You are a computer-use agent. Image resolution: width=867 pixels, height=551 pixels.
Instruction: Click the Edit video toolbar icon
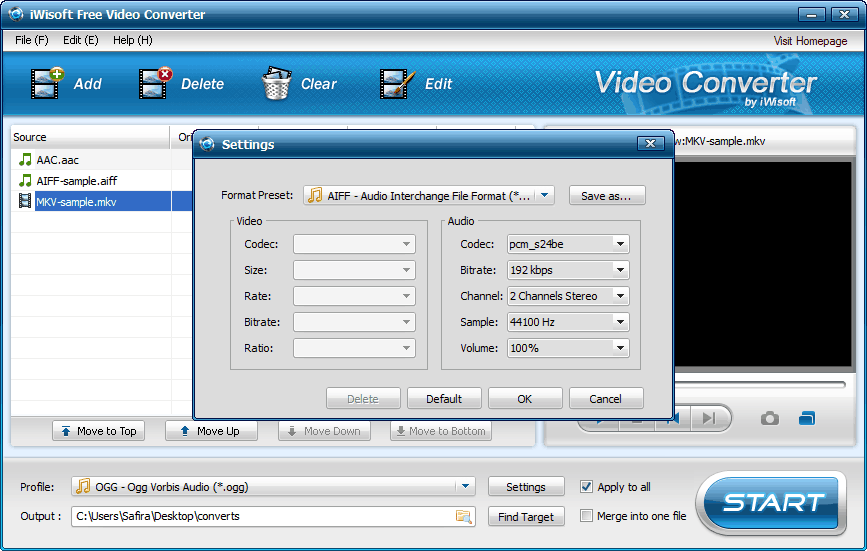(x=397, y=84)
